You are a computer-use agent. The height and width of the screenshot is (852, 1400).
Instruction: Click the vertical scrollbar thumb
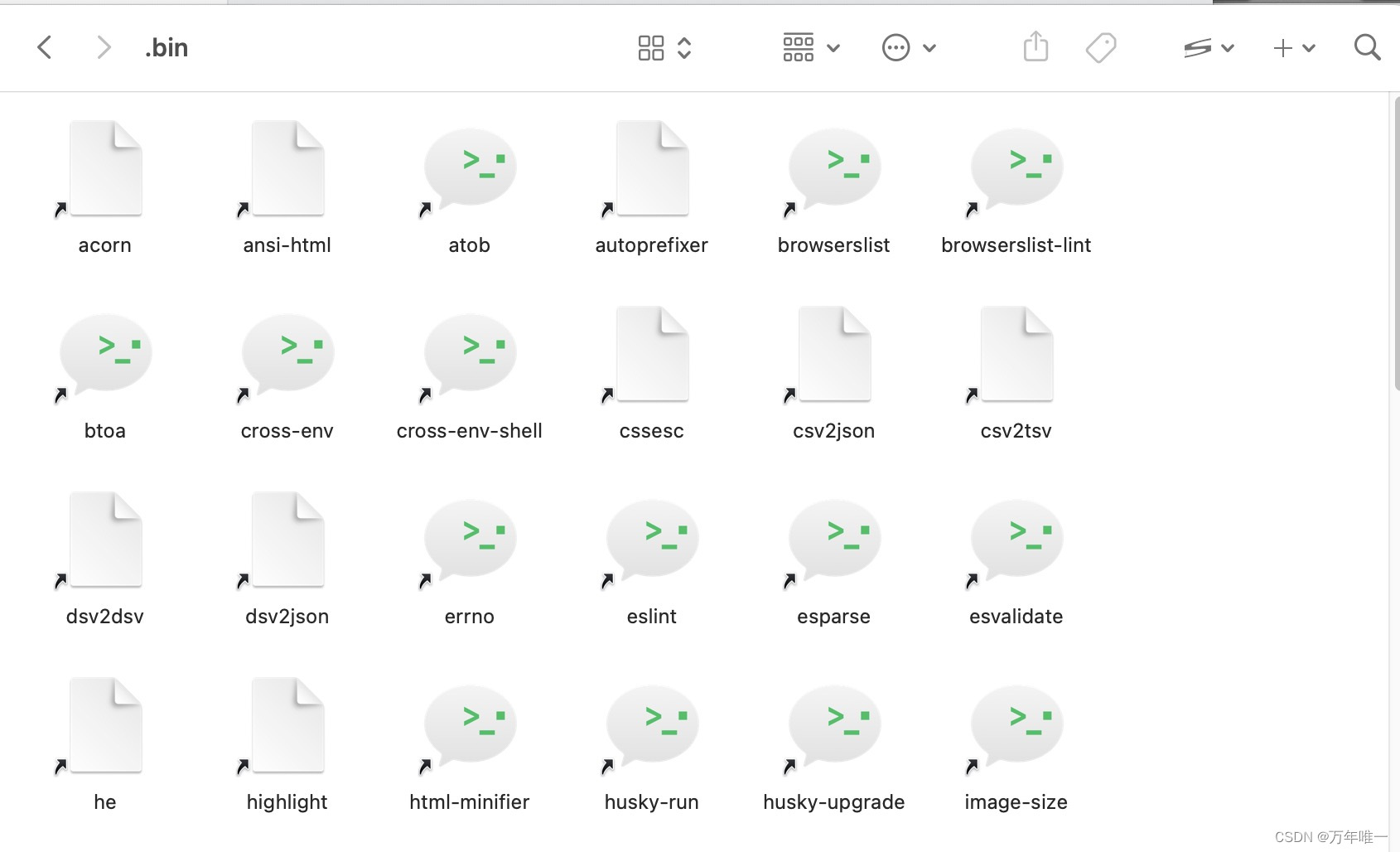(1396, 244)
